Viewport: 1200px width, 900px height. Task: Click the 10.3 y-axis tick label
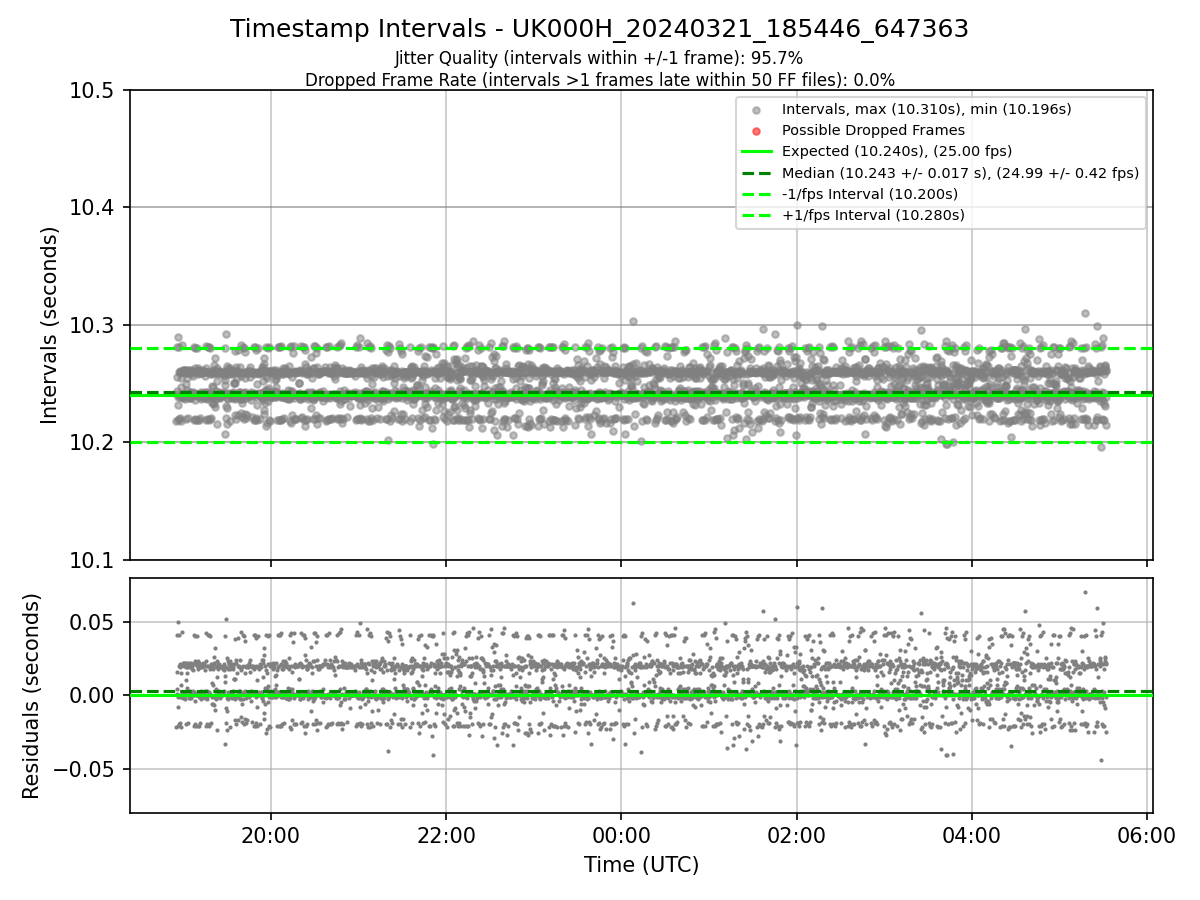coord(94,326)
